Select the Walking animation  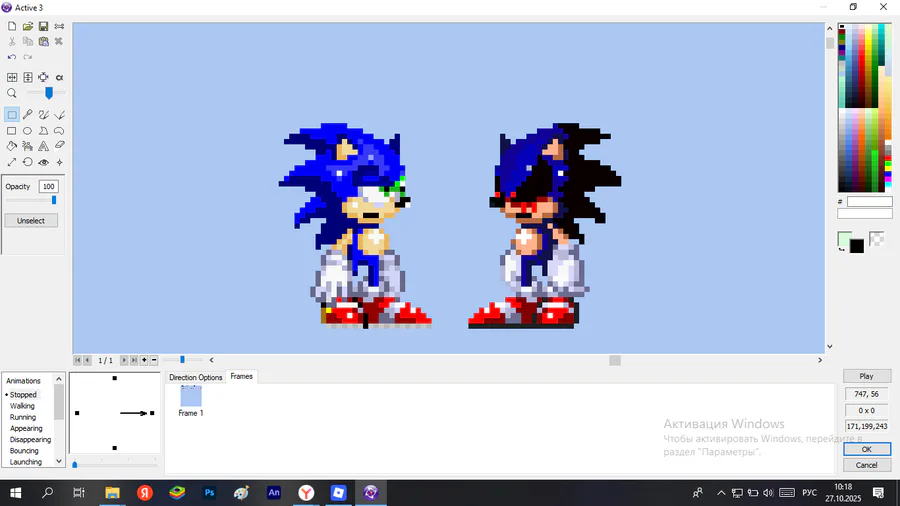22,406
